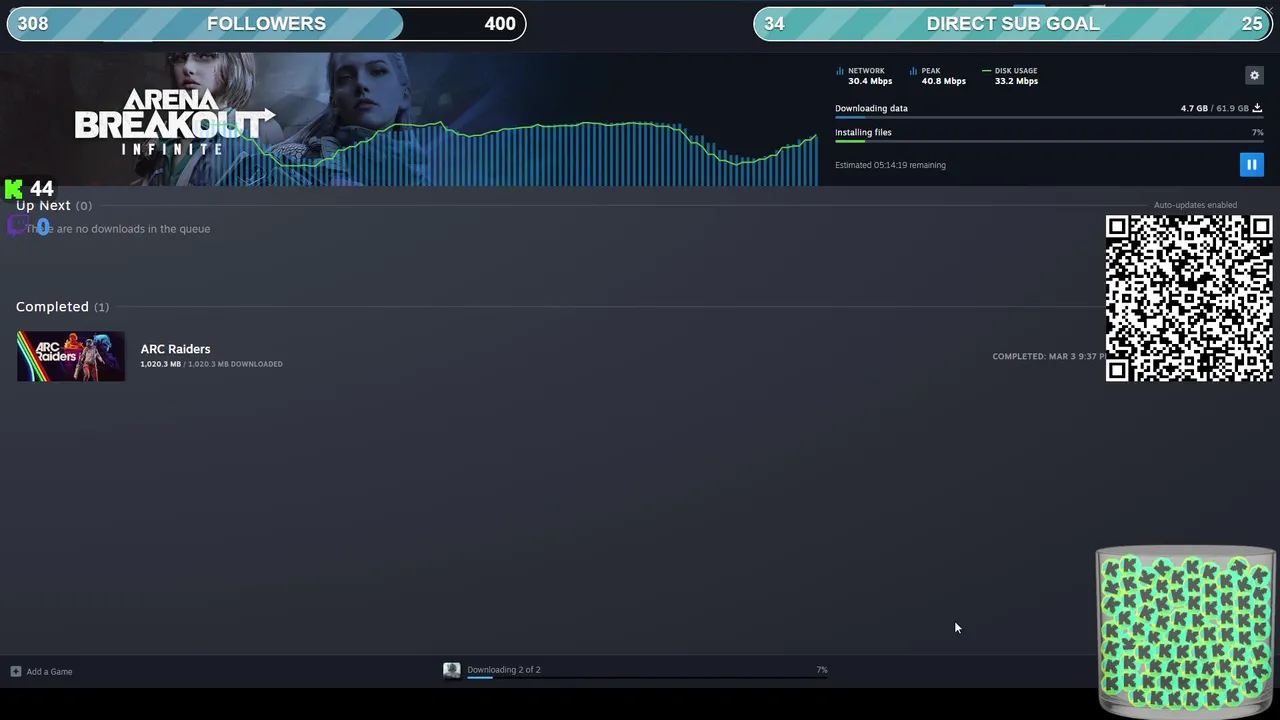Click the Completed Mar 3 timestamp
This screenshot has height=720, width=1280.
[x=1049, y=356]
